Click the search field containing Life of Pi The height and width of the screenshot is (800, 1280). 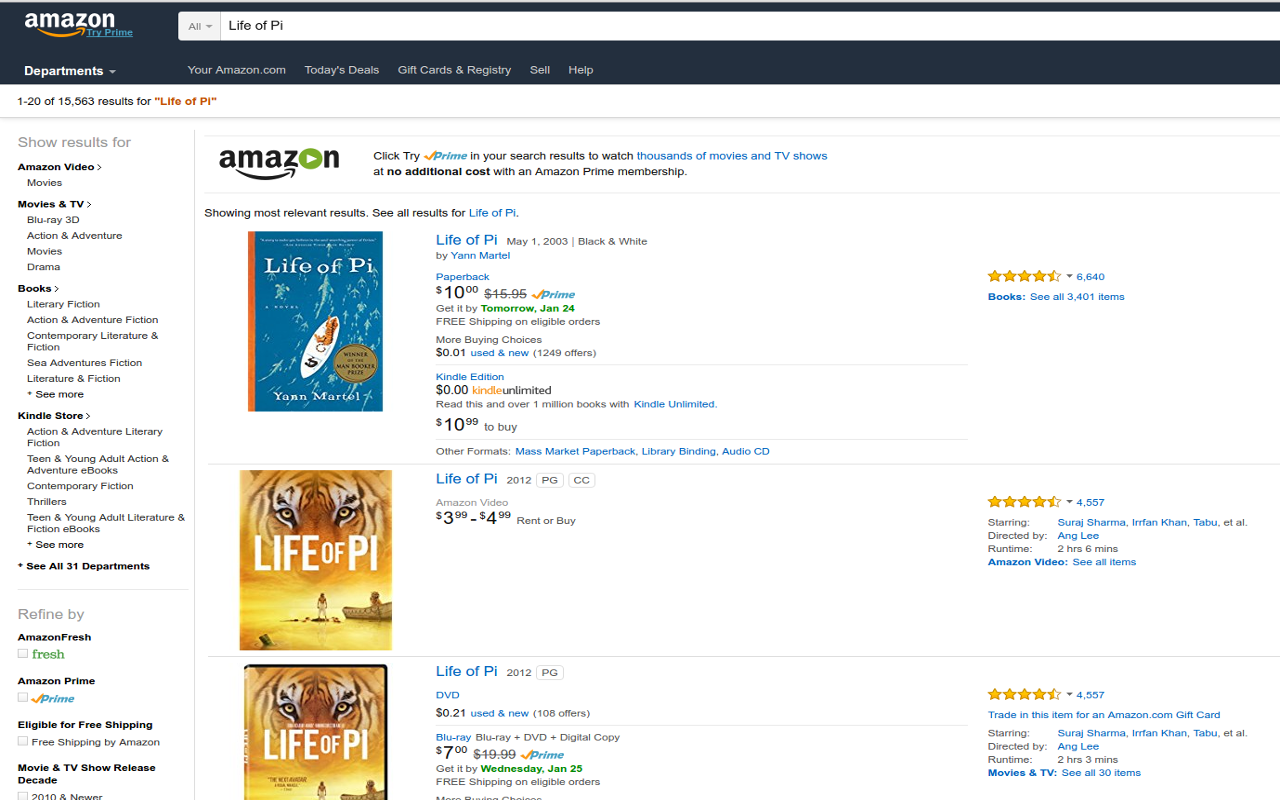pyautogui.click(x=700, y=26)
